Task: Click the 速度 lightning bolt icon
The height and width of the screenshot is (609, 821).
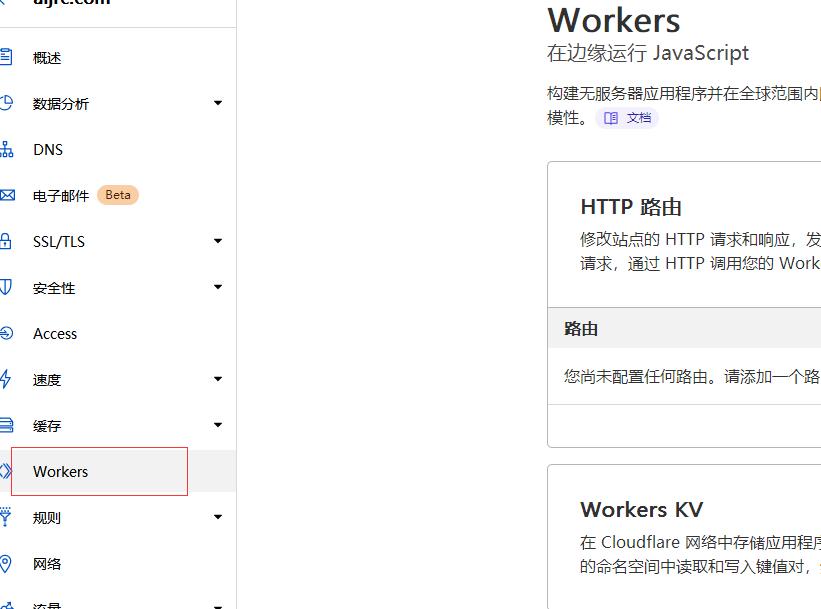Action: (x=5, y=379)
